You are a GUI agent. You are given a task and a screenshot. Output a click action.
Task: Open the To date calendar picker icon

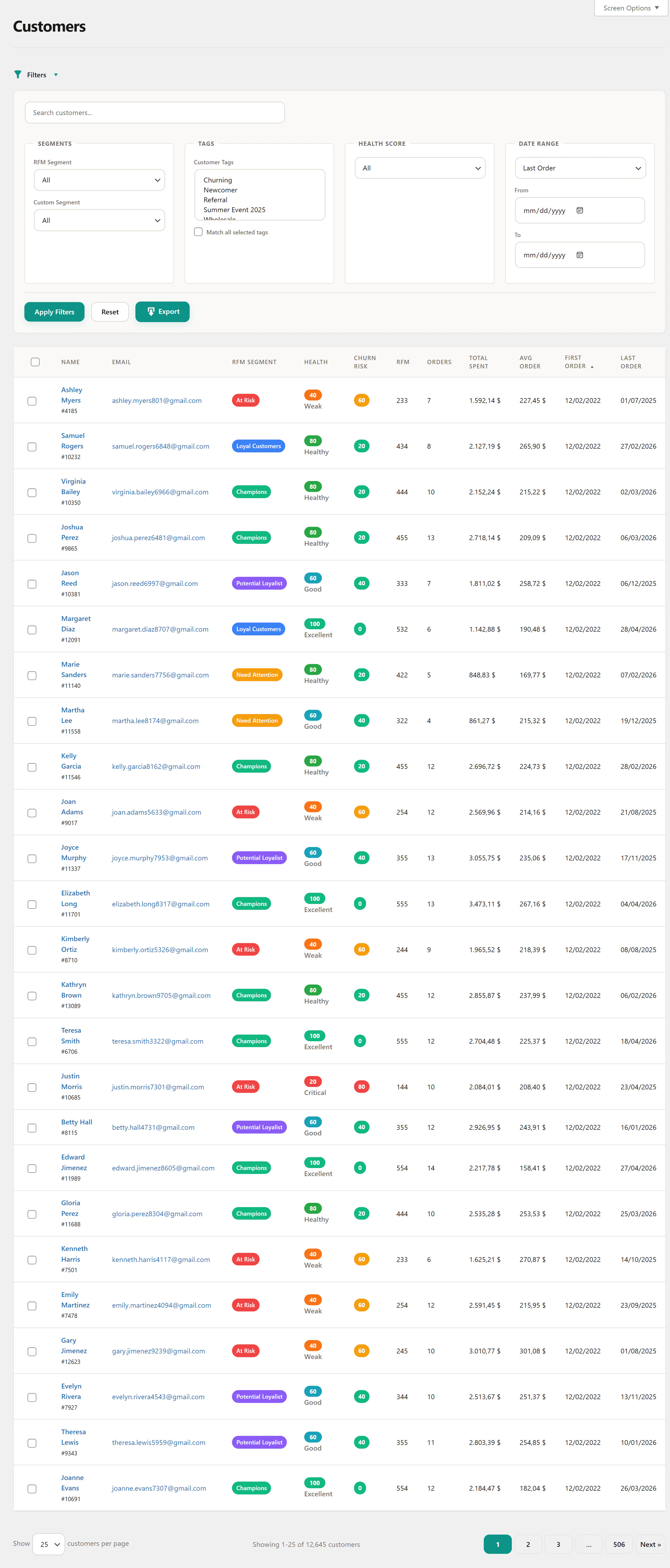(580, 255)
